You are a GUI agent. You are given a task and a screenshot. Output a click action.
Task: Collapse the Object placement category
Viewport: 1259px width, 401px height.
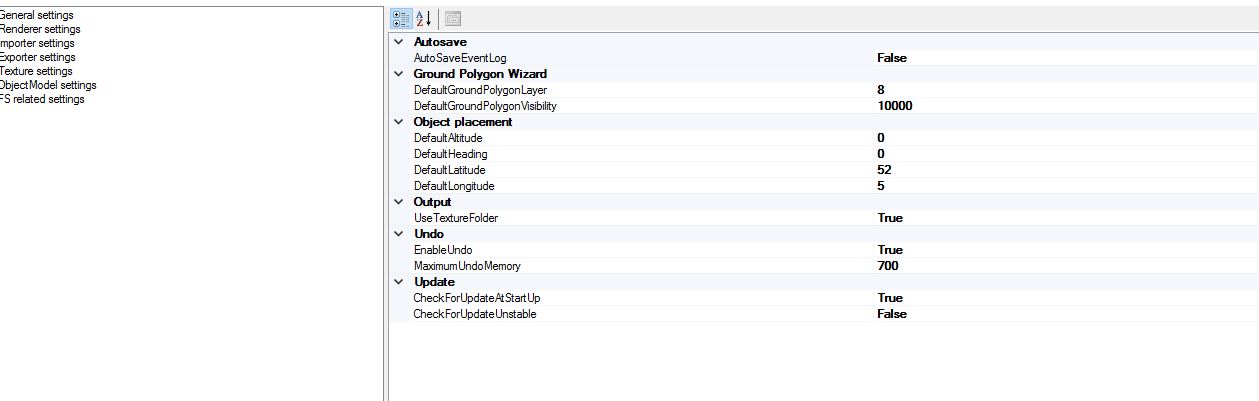(x=400, y=122)
